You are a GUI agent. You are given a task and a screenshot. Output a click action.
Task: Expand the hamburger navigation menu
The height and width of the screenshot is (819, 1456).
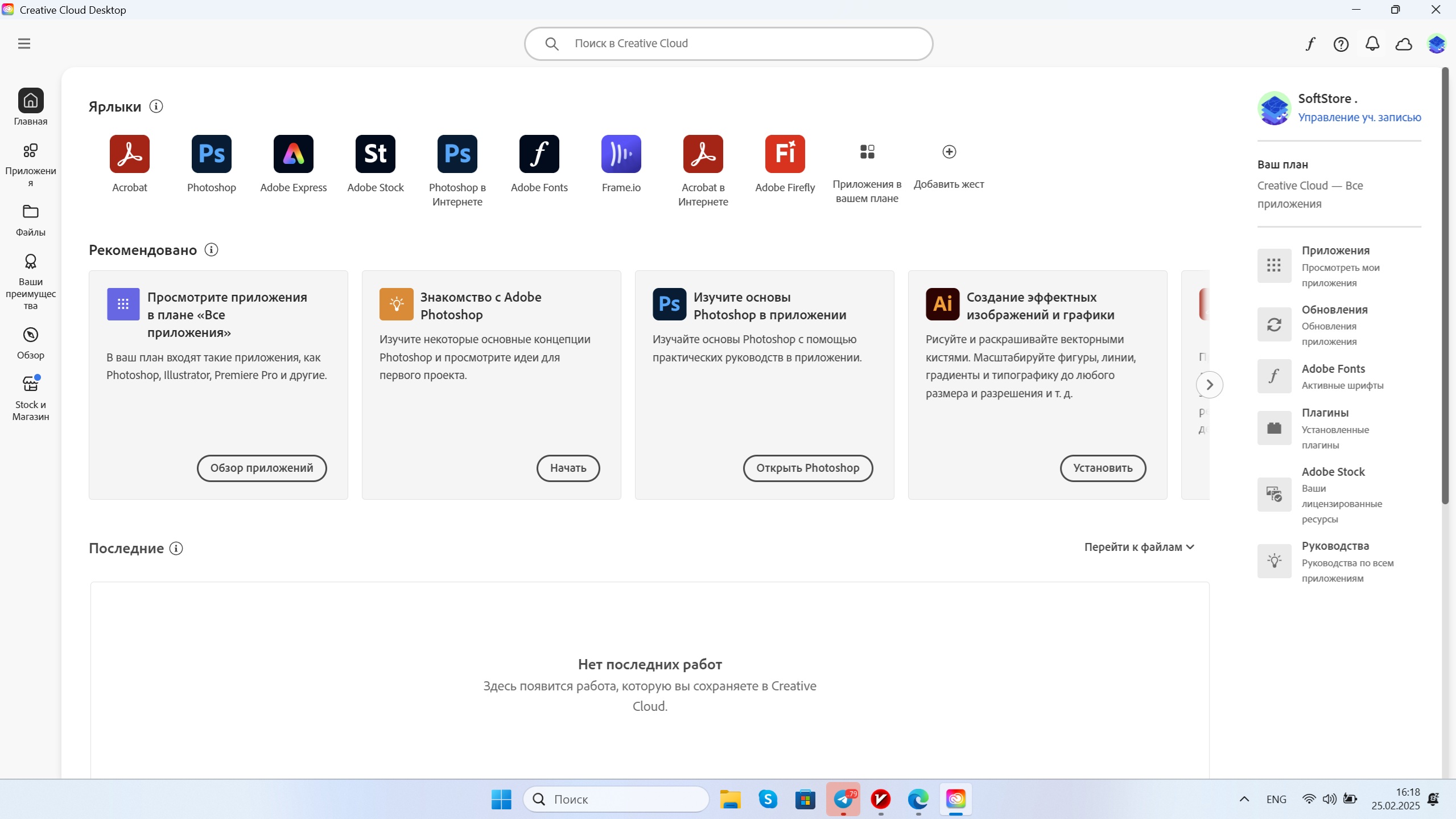tap(24, 44)
